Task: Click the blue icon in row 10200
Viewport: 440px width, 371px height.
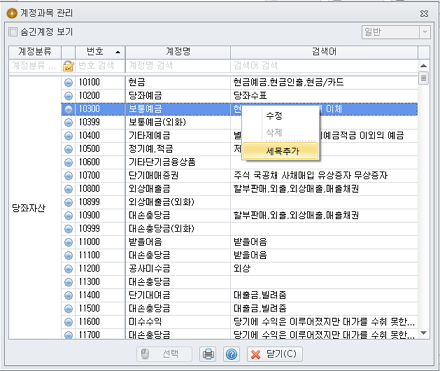Action: point(68,96)
